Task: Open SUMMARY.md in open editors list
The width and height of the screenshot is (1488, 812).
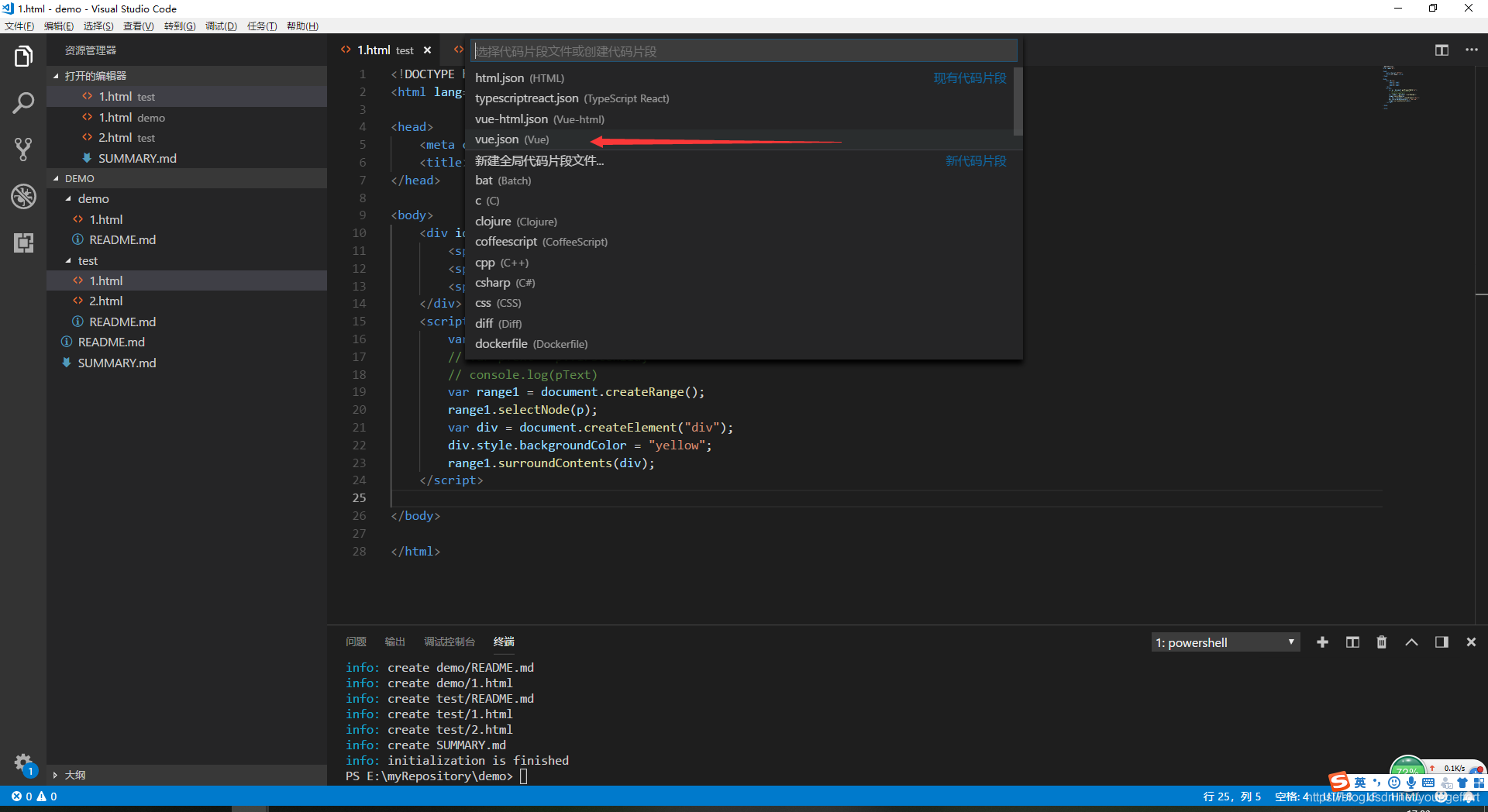Action: coord(187,158)
